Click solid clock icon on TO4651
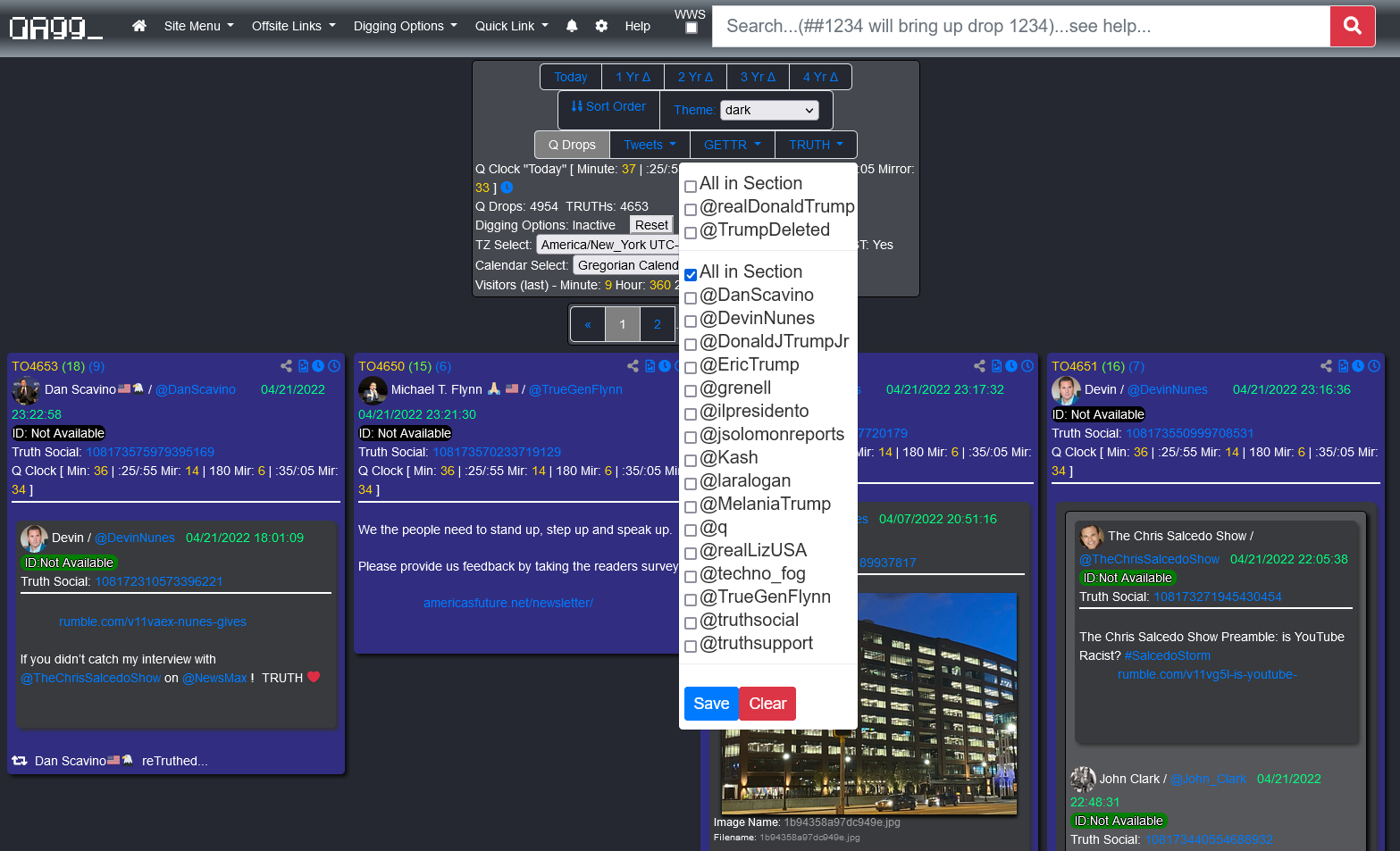This screenshot has height=851, width=1400. coord(1358,366)
